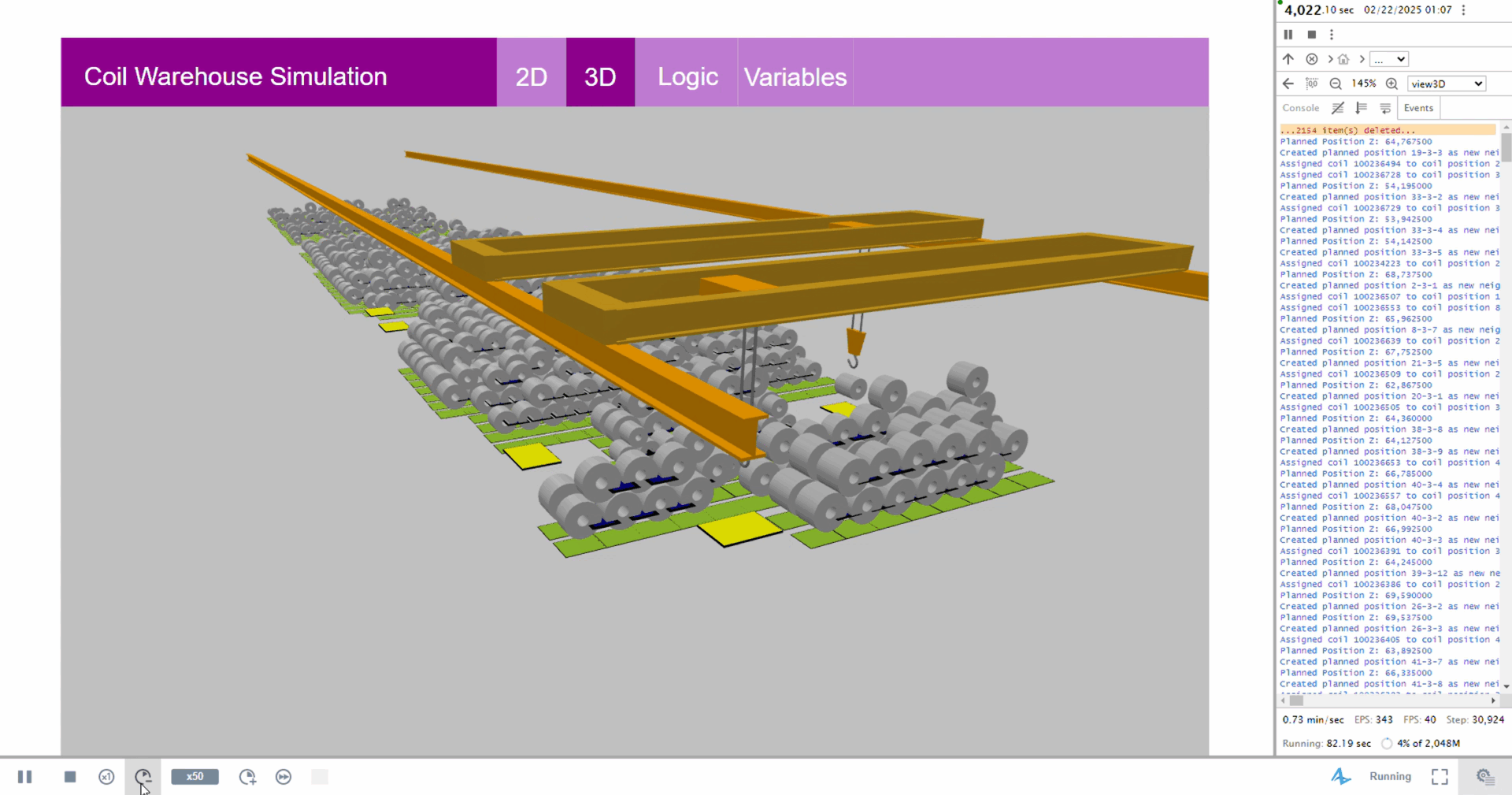Toggle console message filtering
Screen dimensions: 1512x795
pyautogui.click(x=1338, y=108)
